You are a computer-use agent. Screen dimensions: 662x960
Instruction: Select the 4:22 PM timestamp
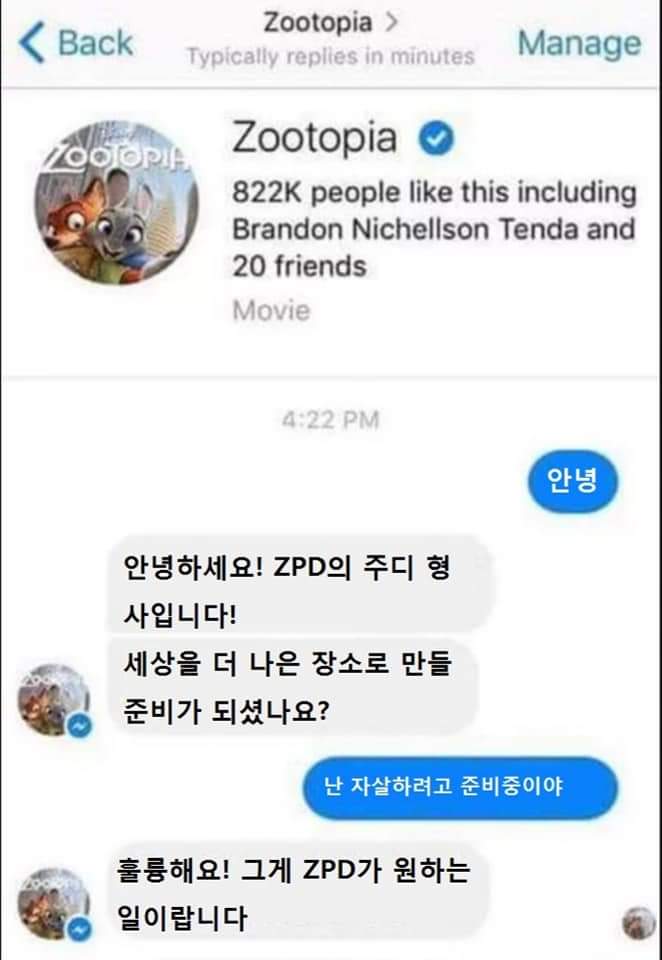click(x=331, y=420)
